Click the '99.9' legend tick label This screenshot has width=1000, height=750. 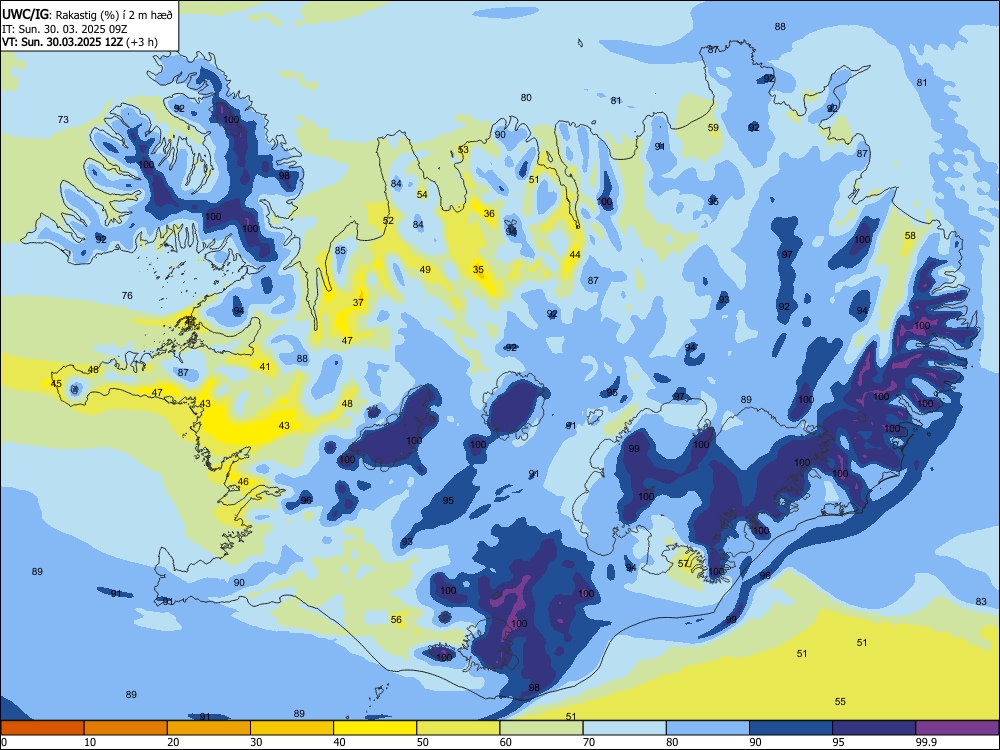pyautogui.click(x=926, y=742)
